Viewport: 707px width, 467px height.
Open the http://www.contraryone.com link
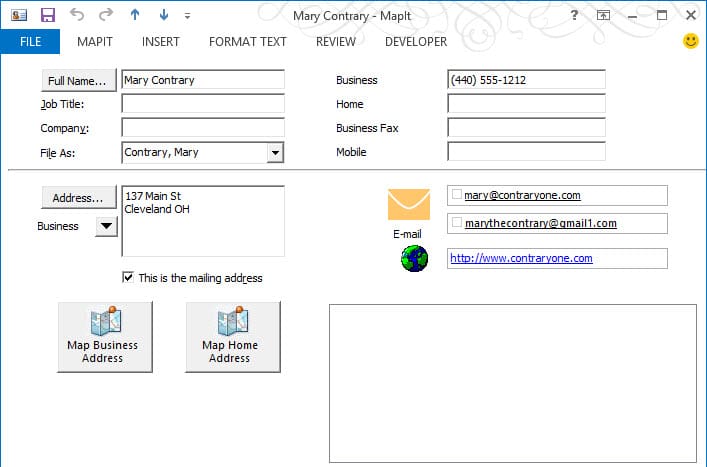point(521,258)
